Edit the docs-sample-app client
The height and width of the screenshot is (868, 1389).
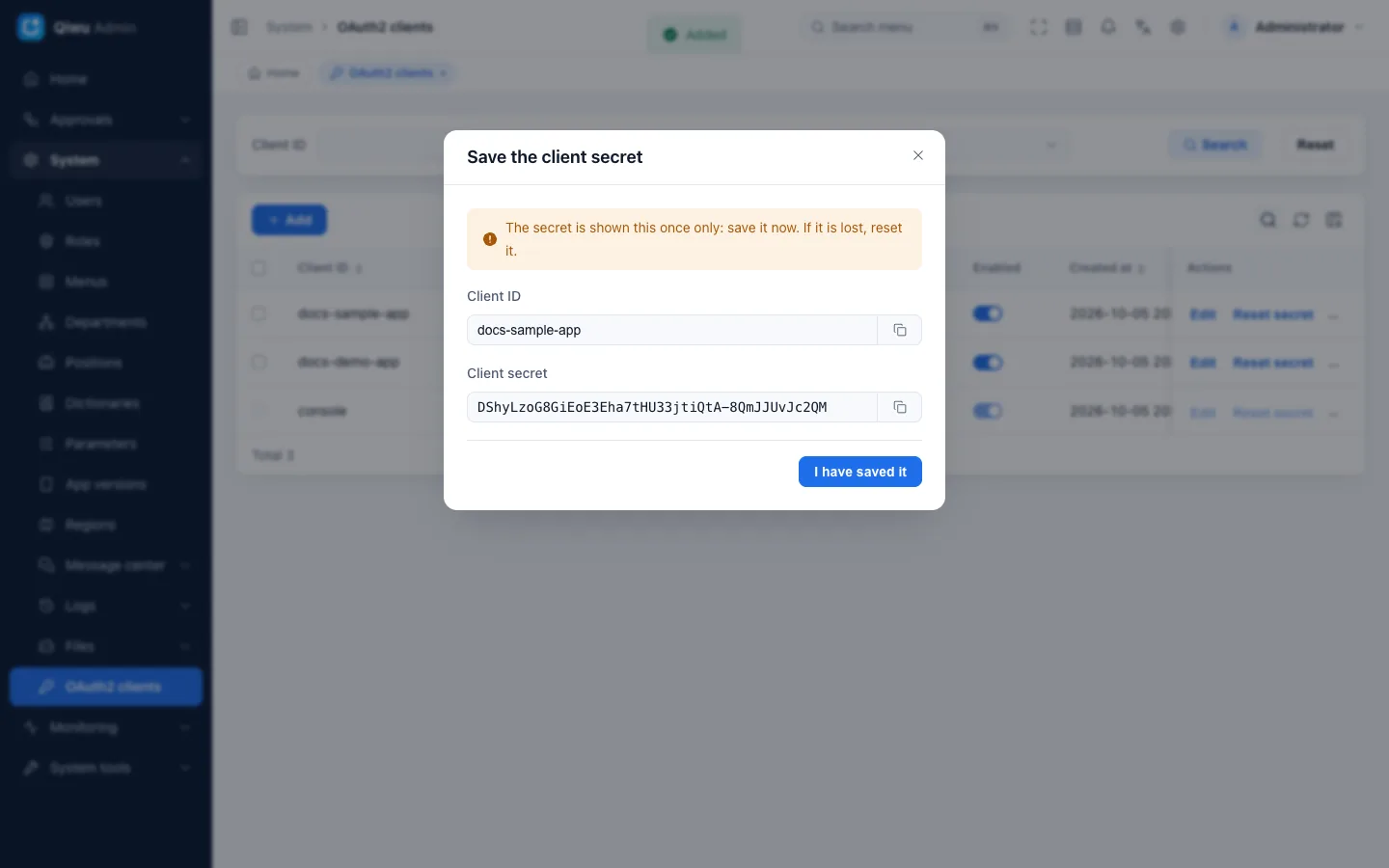1203,314
